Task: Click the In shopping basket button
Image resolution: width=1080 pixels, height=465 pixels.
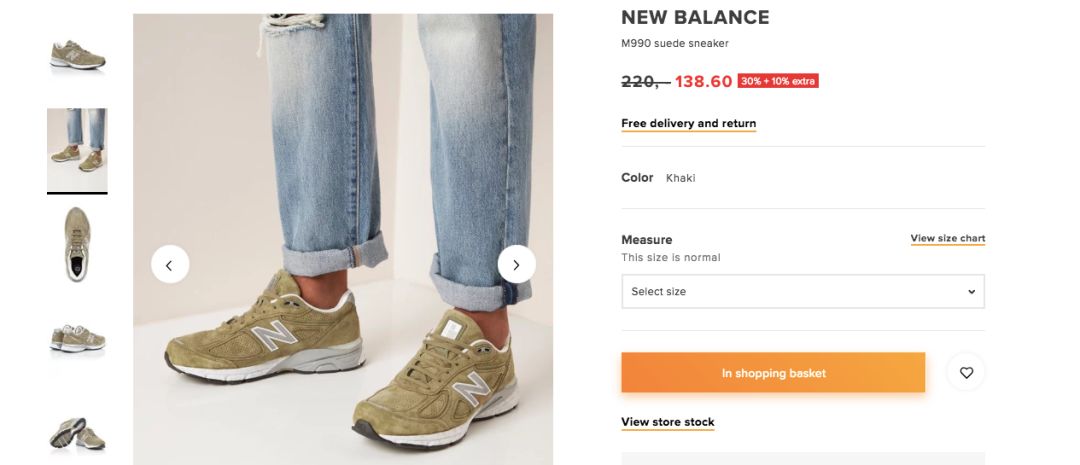Action: 773,373
